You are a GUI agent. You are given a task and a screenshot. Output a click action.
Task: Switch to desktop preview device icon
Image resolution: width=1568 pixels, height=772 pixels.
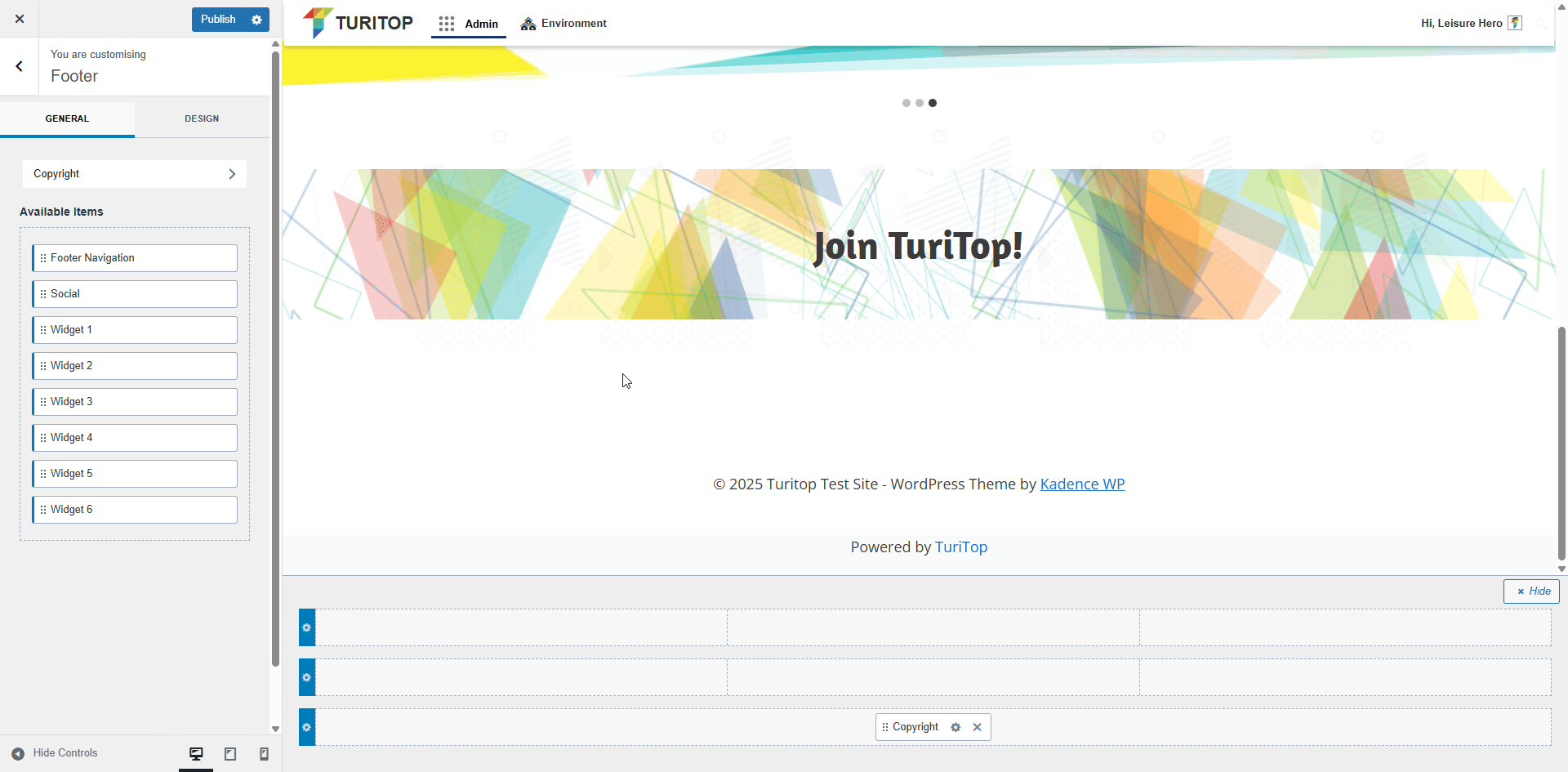[196, 754]
